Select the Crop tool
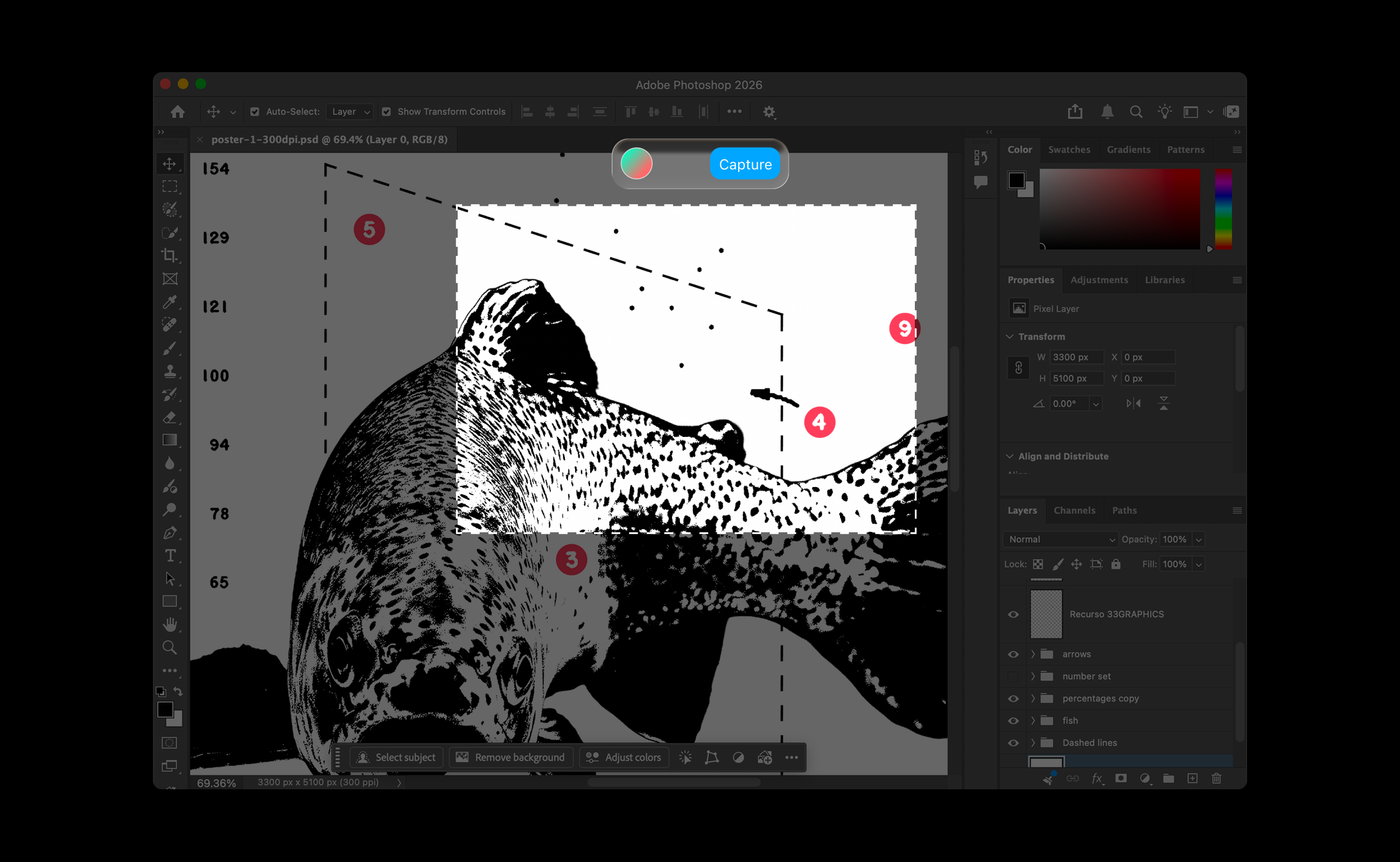Viewport: 1400px width, 862px height. tap(169, 255)
